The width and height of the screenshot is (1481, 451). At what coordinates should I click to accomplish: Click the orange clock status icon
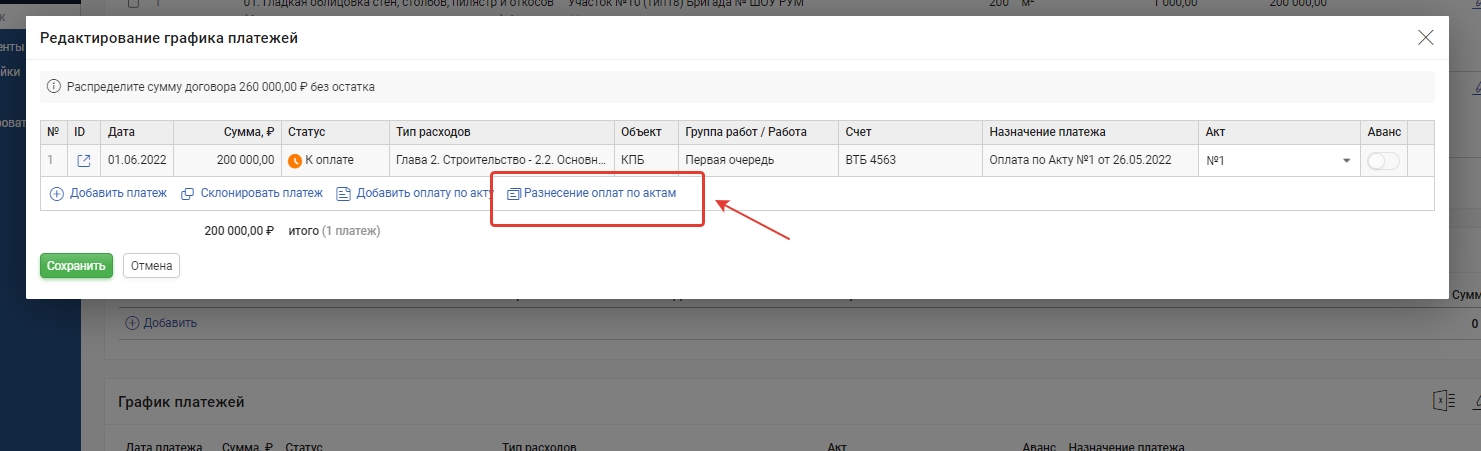pos(295,161)
